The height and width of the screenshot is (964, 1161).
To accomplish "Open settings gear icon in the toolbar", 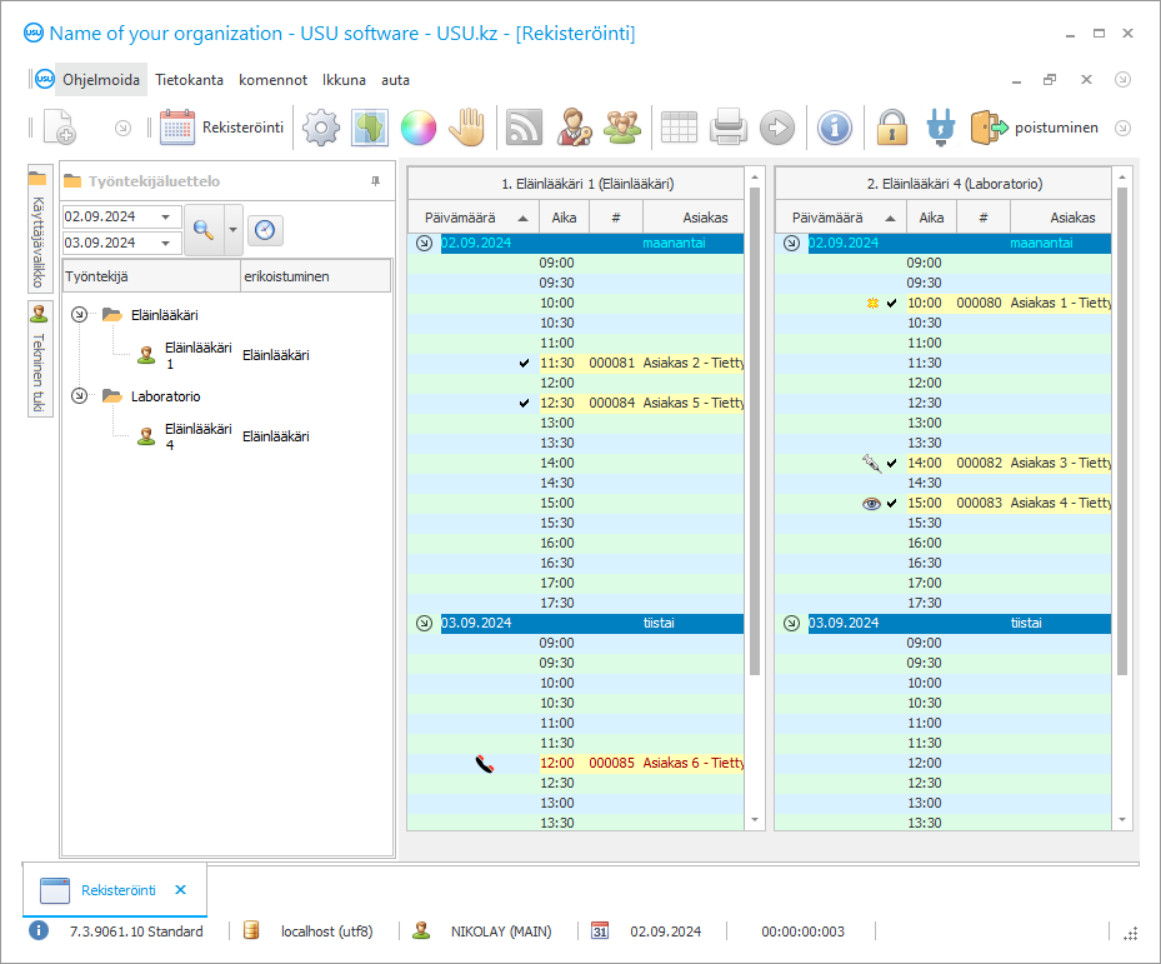I will [321, 127].
